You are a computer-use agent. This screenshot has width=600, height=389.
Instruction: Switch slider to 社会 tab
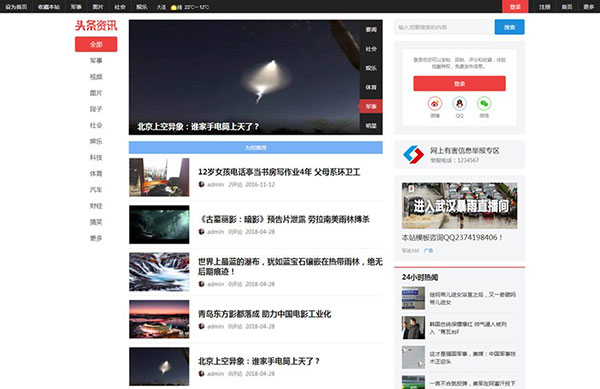click(371, 49)
